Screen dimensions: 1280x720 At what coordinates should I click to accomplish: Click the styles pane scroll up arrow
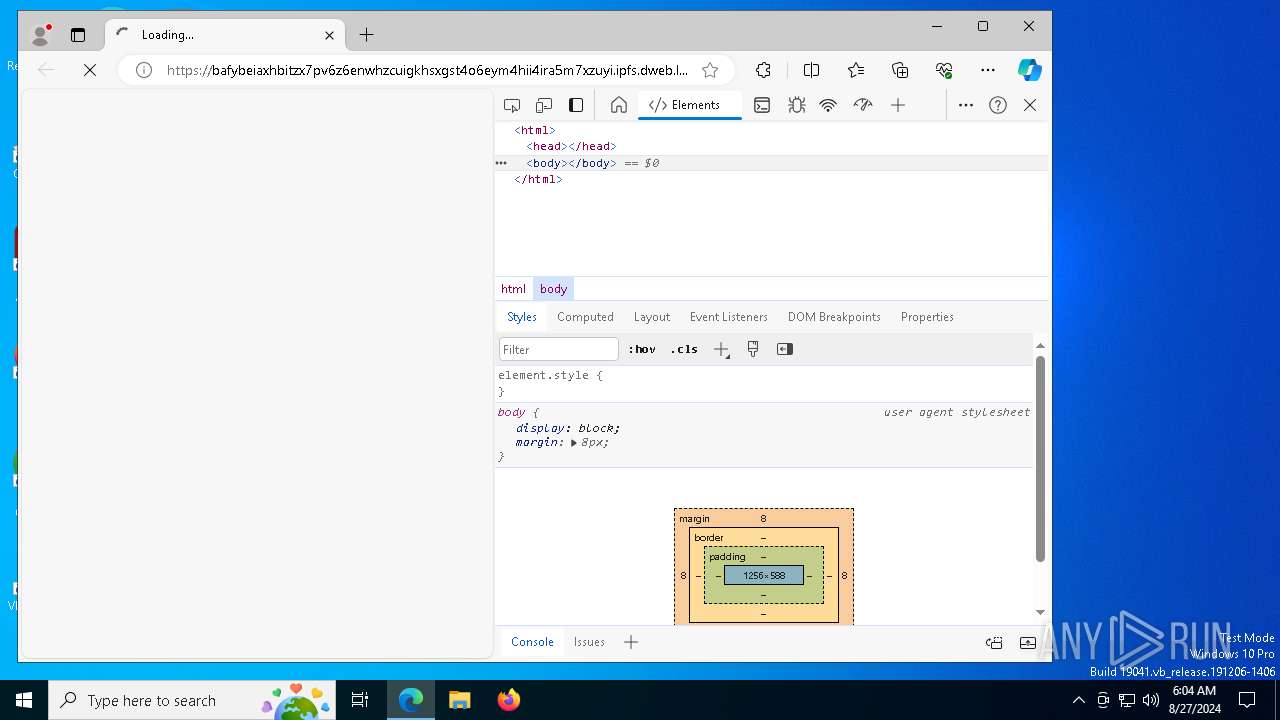coord(1040,345)
